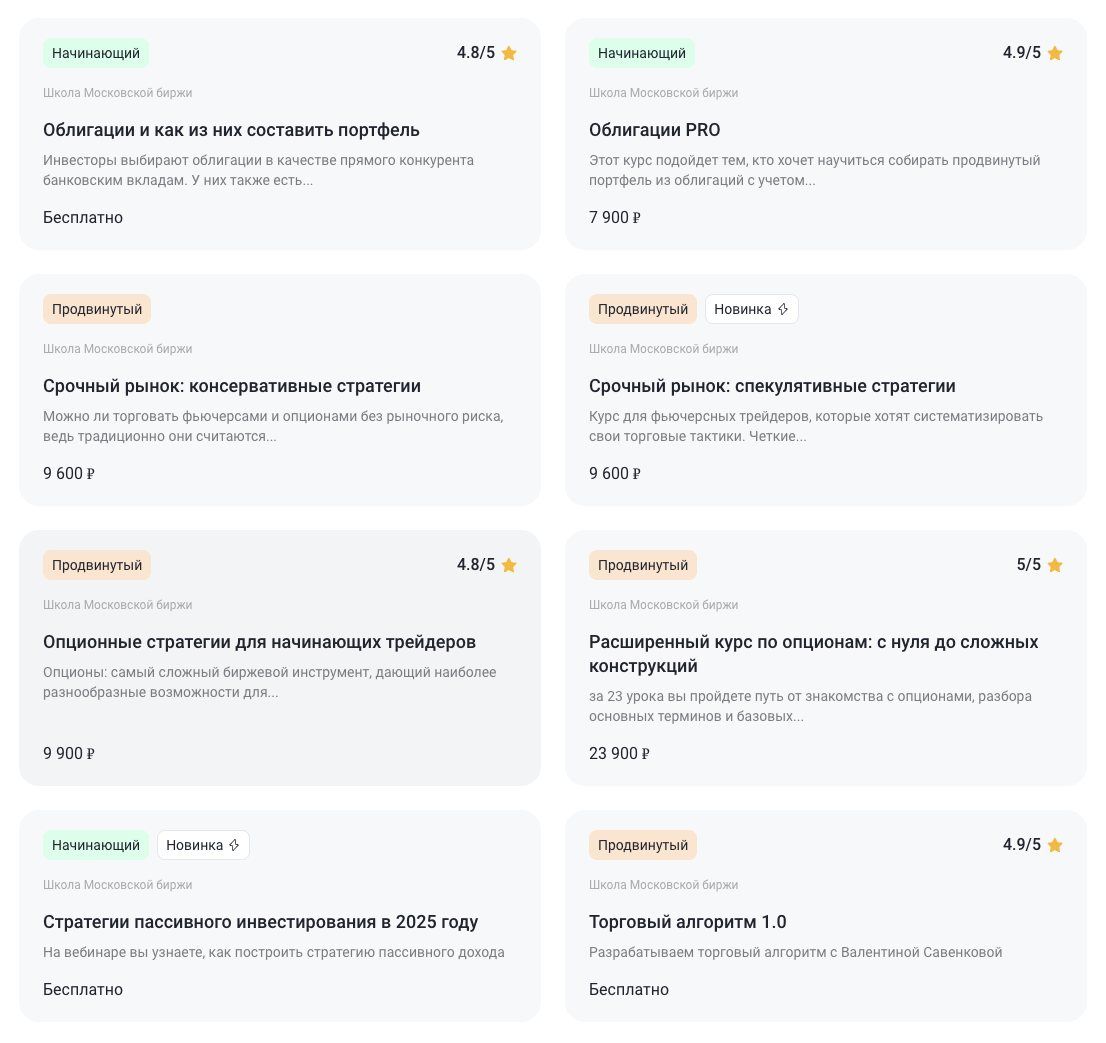Viewport: 1106px width, 1043px height.
Task: Click star rating on Опционные стратегии card
Action: 508,565
